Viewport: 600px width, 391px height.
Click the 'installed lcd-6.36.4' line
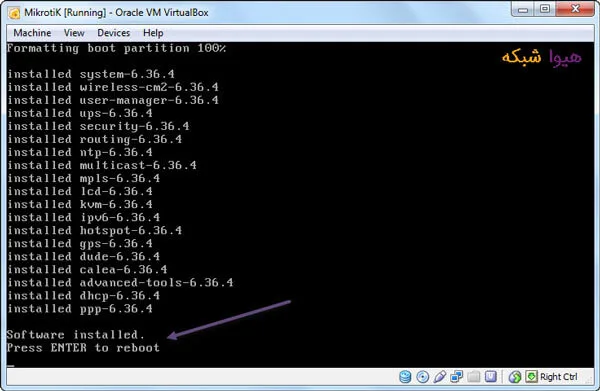(80, 191)
